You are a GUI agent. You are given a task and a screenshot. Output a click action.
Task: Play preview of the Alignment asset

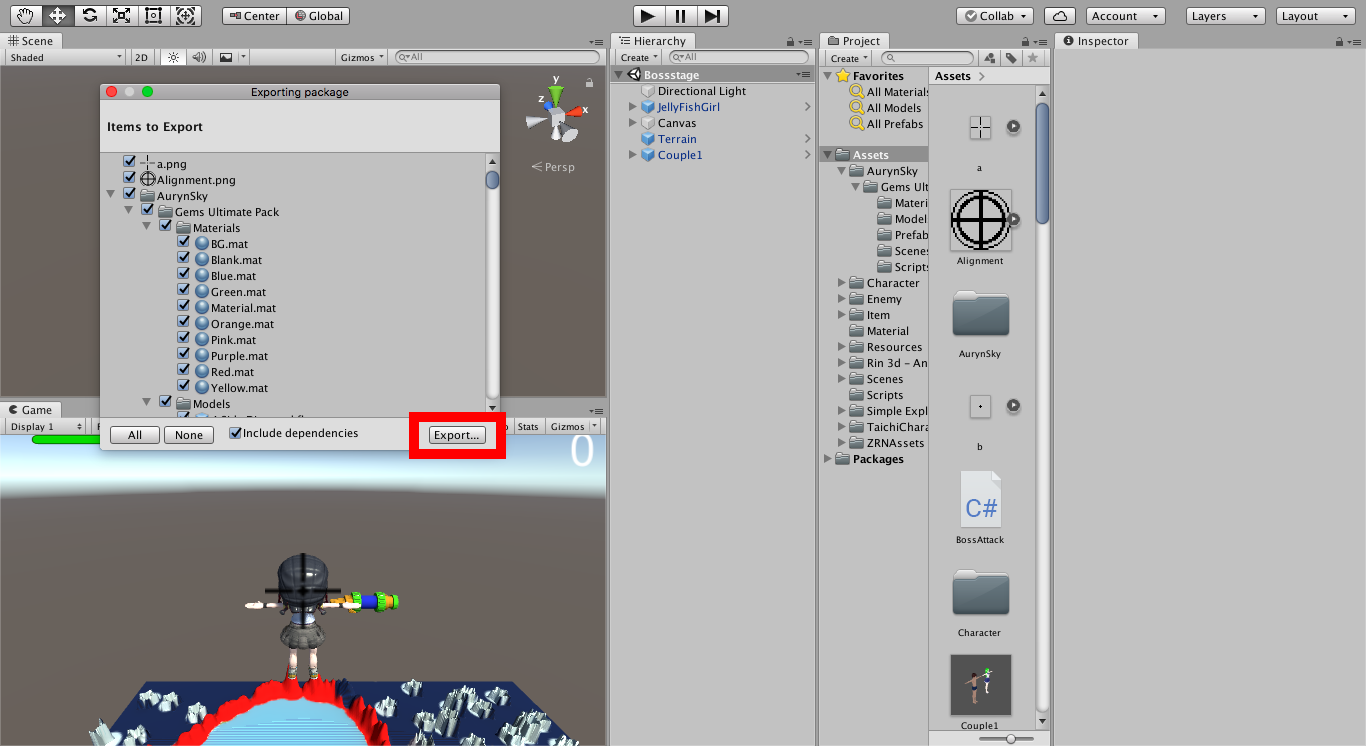point(1013,219)
